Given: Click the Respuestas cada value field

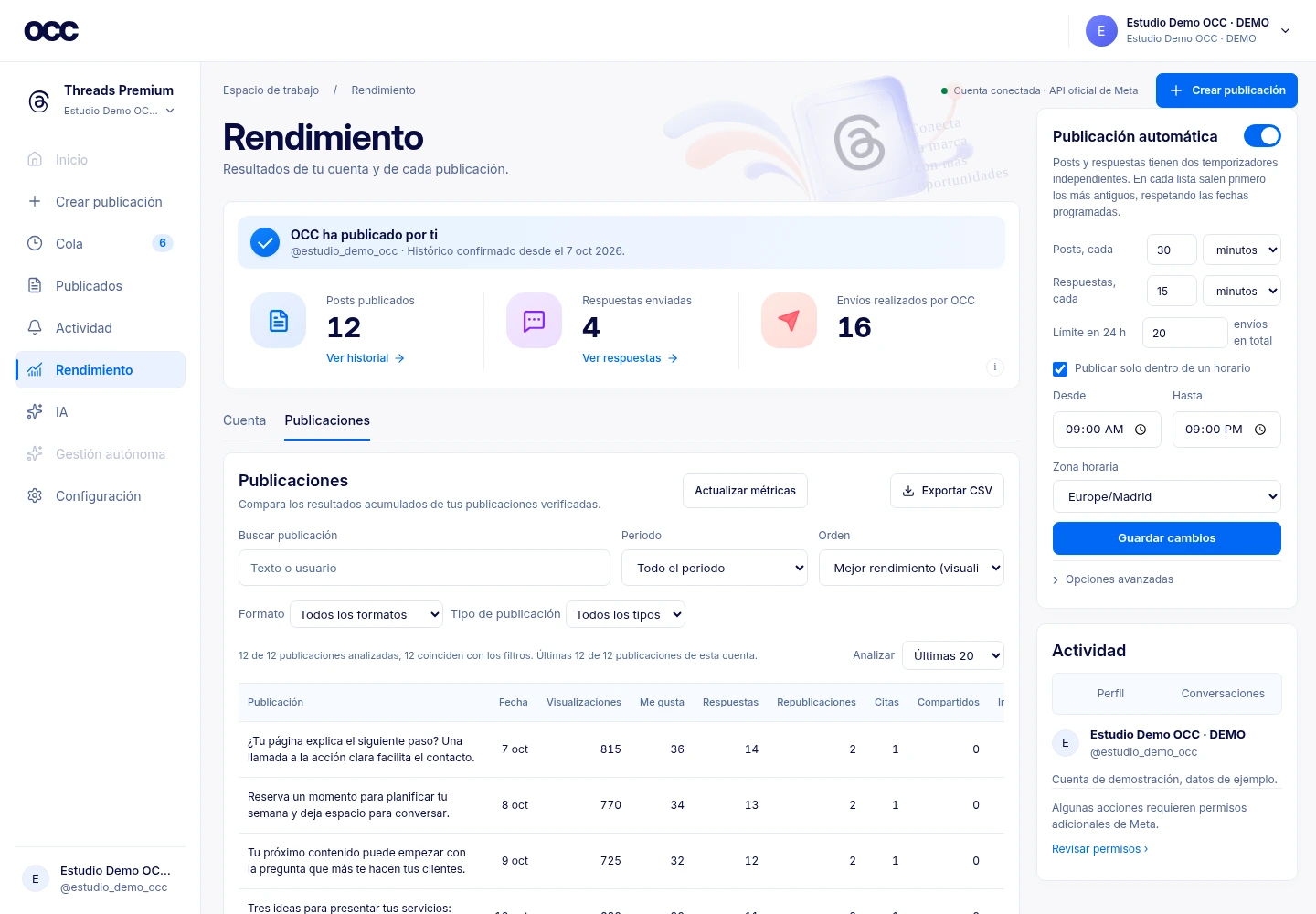Looking at the screenshot, I should [1172, 291].
